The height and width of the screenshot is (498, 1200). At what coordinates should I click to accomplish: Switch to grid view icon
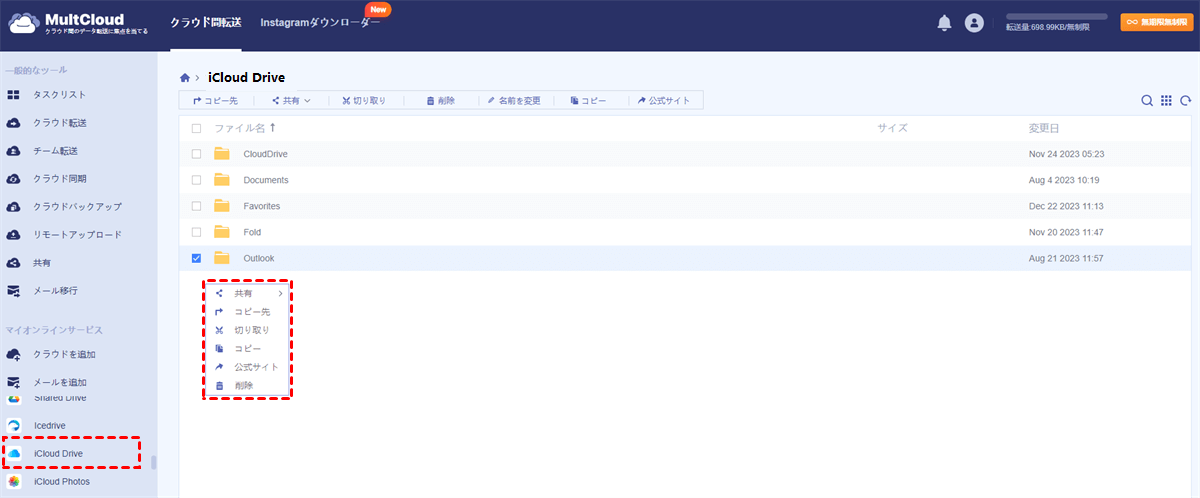(1166, 101)
